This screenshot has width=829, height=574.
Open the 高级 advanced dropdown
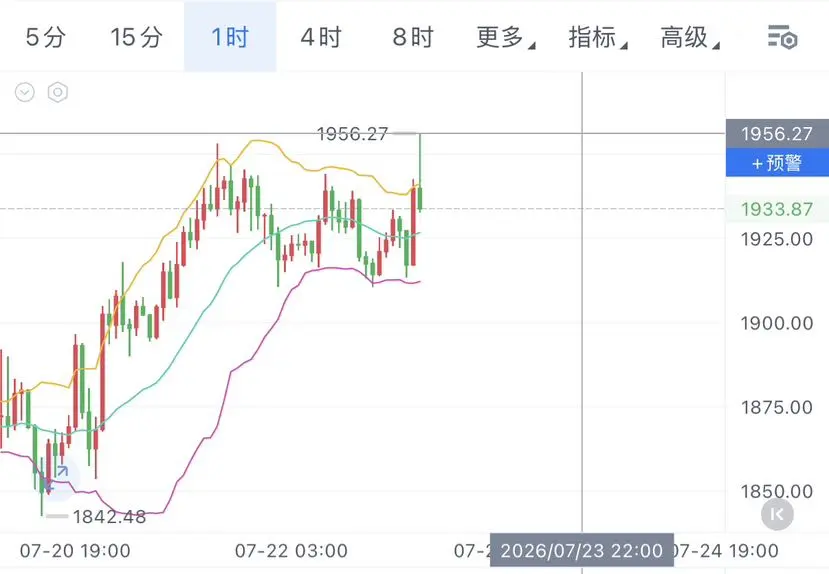(689, 38)
